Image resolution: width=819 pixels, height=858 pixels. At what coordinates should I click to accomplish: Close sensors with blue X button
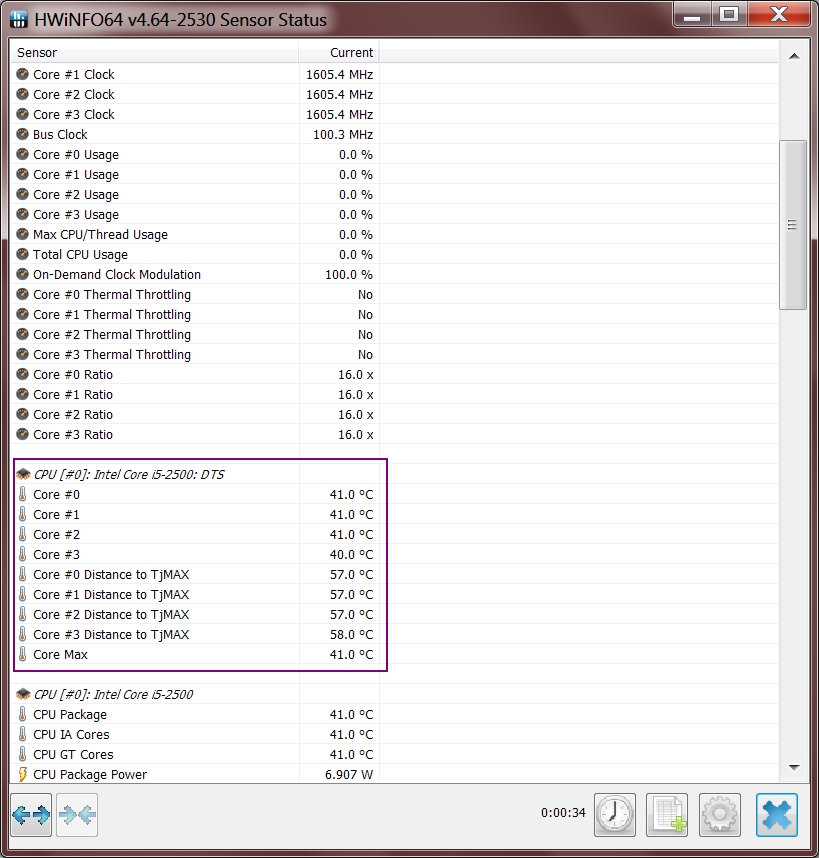[x=777, y=815]
